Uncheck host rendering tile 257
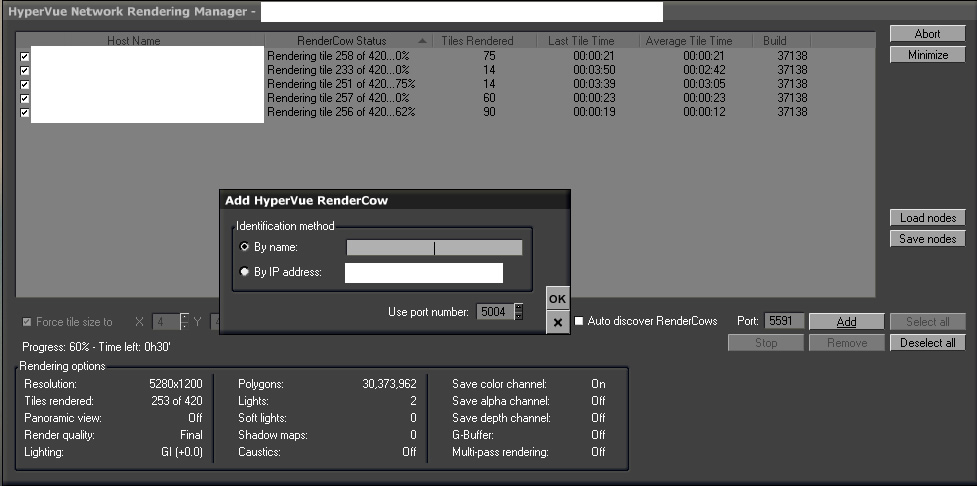Viewport: 977px width, 486px height. point(24,98)
